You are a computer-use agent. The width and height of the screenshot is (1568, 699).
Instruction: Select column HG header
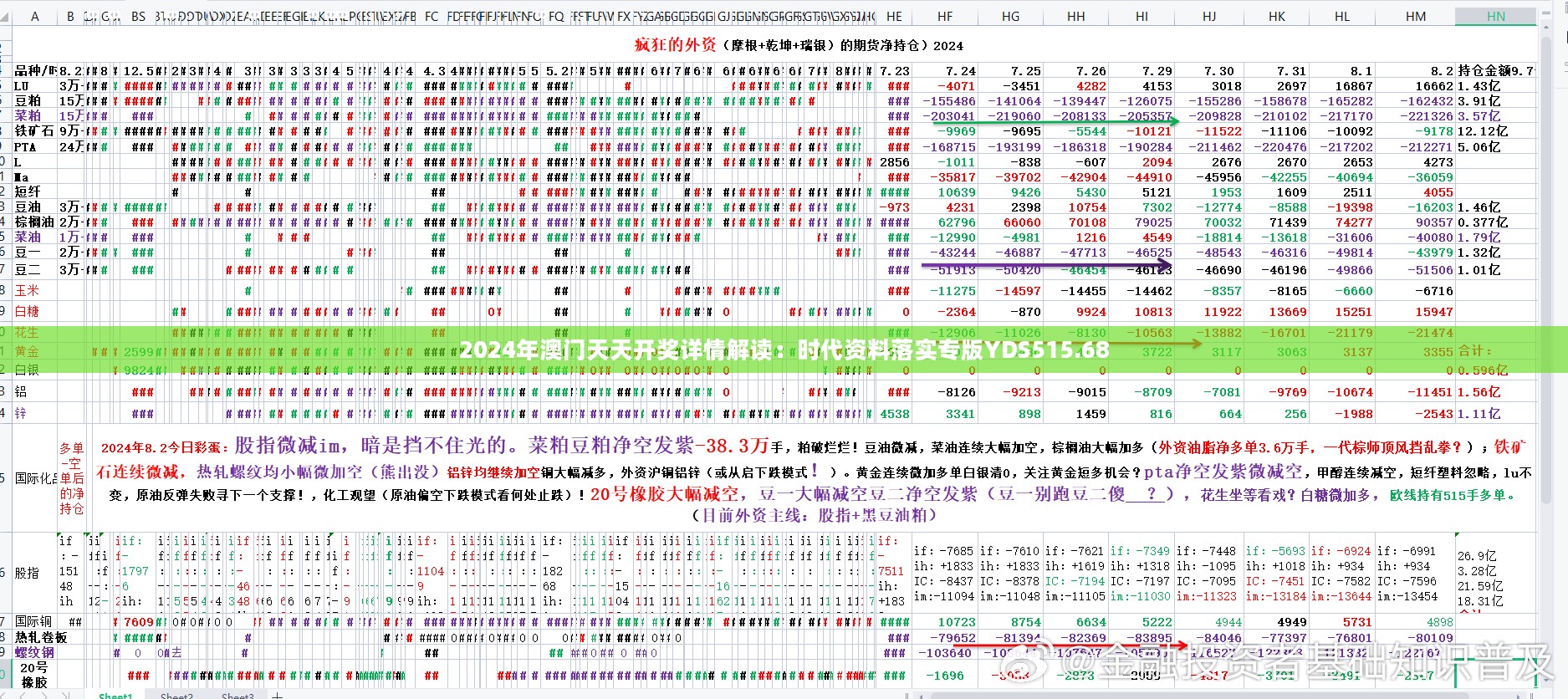coord(1011,16)
